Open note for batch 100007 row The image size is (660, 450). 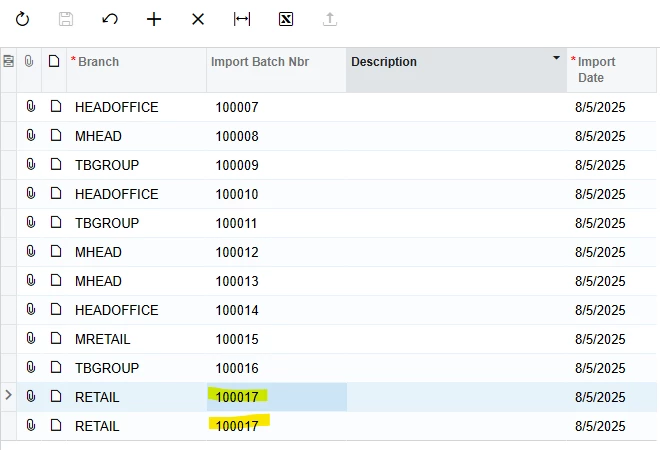click(56, 106)
